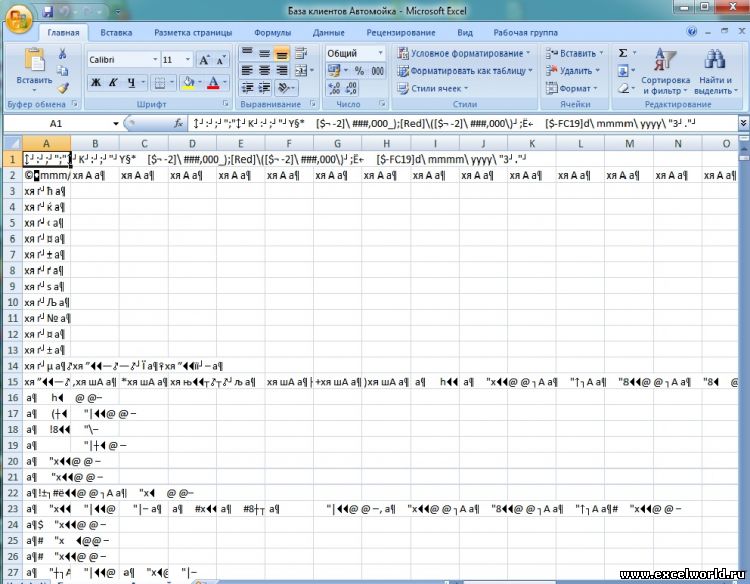Open Вид ribbon tab

[465, 33]
